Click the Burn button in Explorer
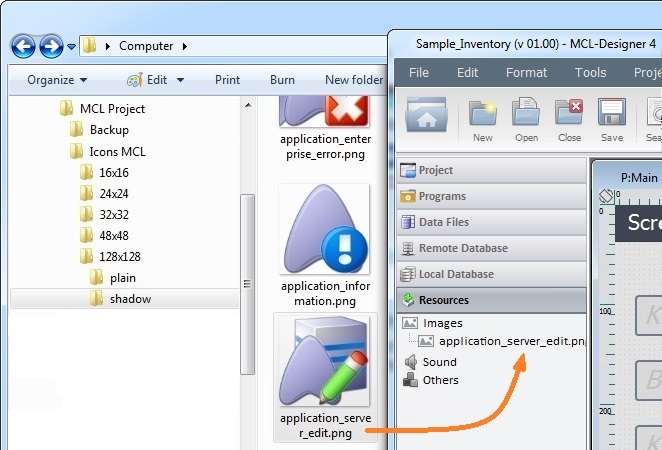Image resolution: width=662 pixels, height=450 pixels. click(x=282, y=80)
